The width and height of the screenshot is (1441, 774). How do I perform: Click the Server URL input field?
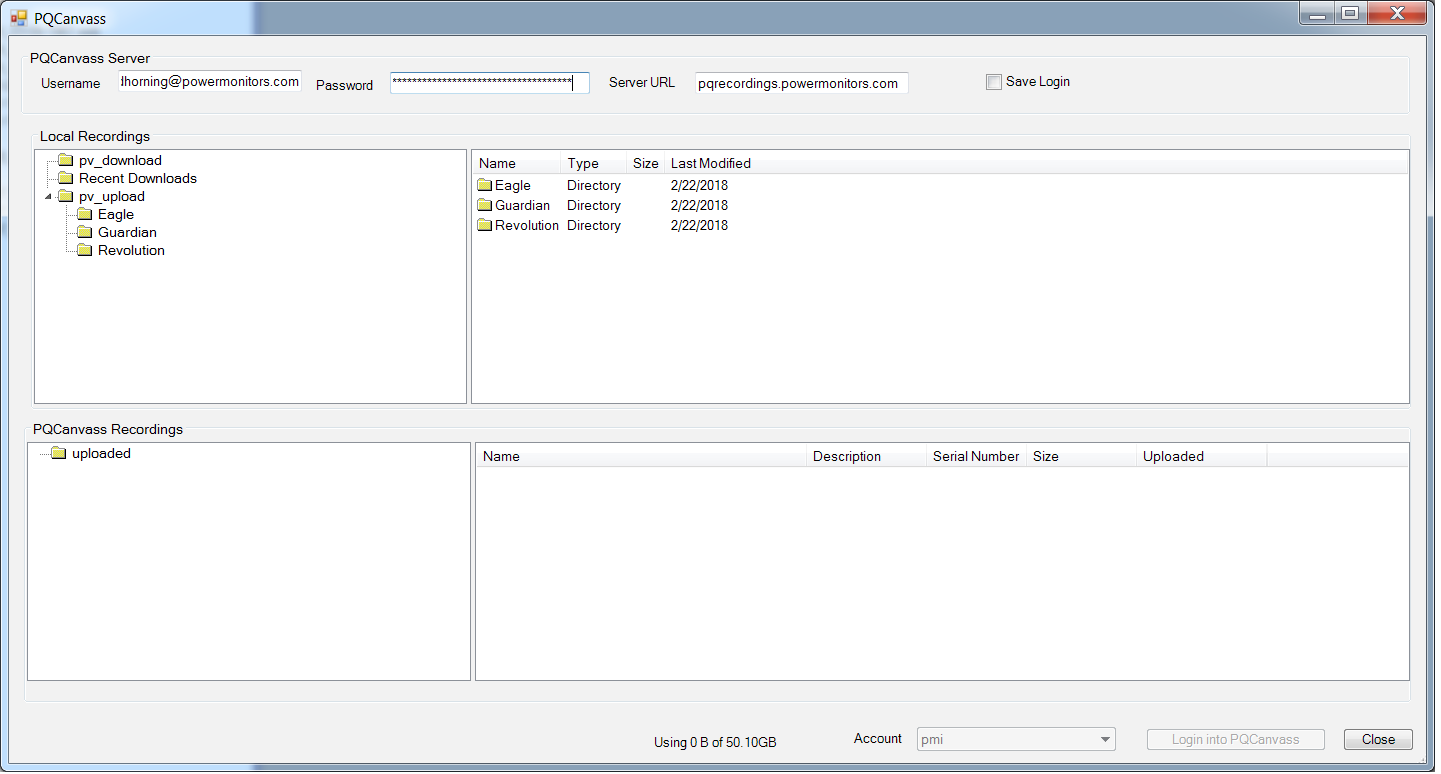801,83
